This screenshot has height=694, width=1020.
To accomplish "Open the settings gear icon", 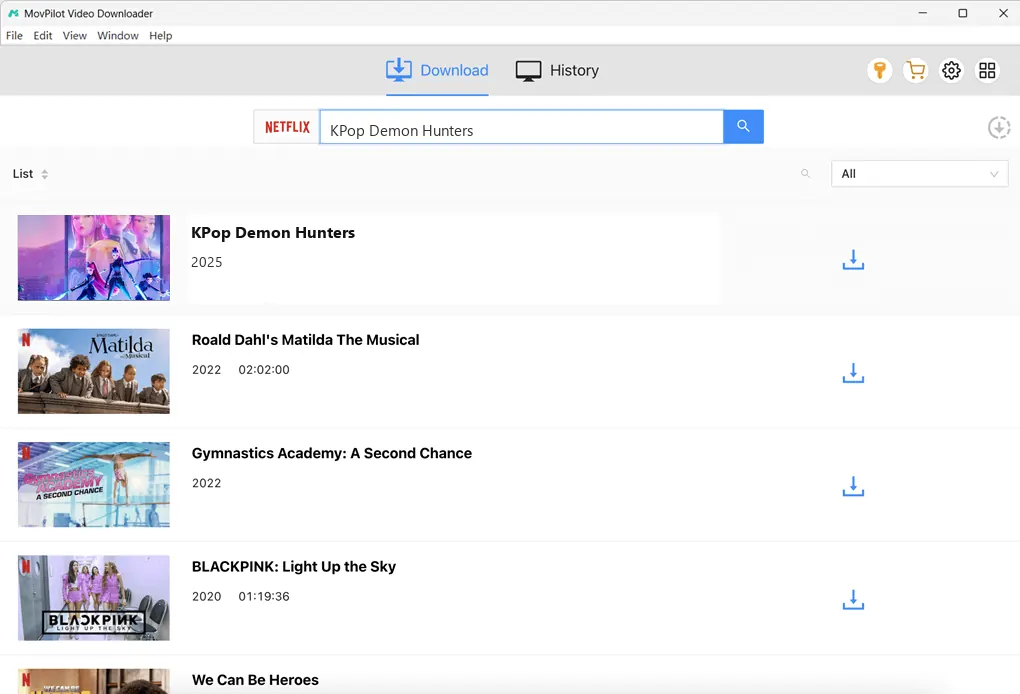I will [951, 70].
